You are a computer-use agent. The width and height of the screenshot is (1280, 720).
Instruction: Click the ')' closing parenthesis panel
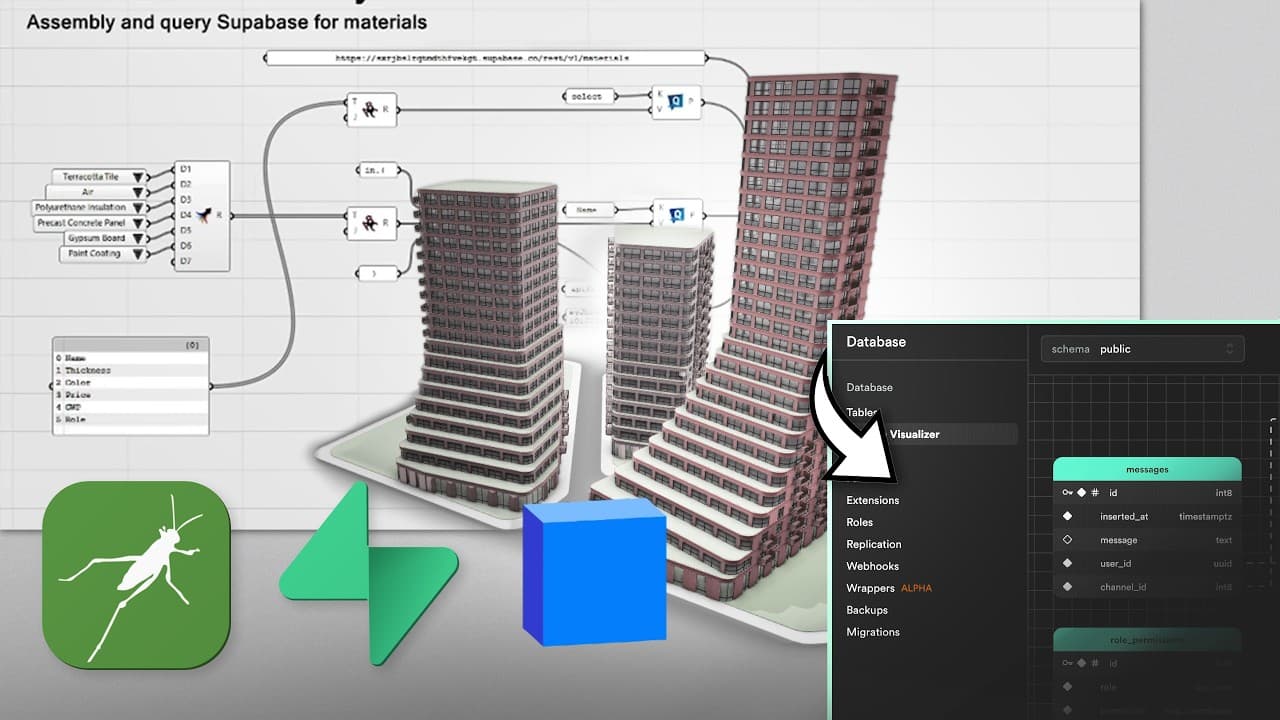pyautogui.click(x=377, y=272)
